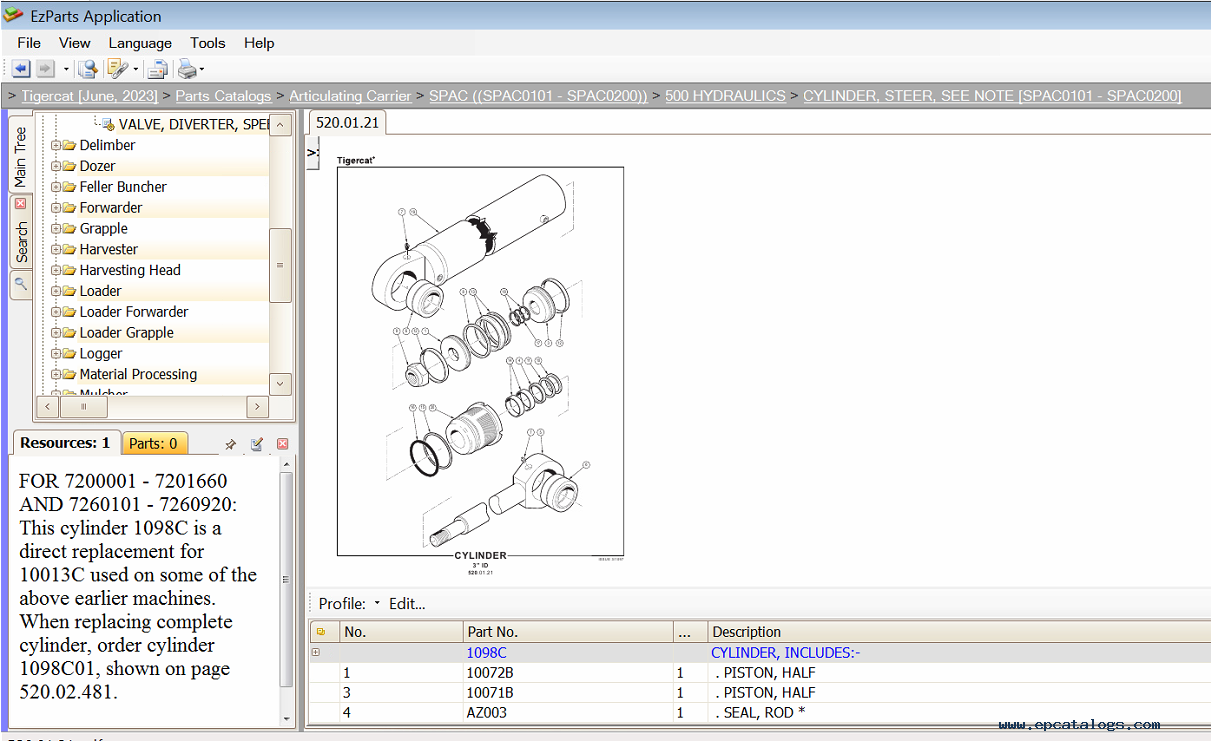Select Harvesting Head in the tree
This screenshot has height=741, width=1211.
pyautogui.click(x=130, y=270)
